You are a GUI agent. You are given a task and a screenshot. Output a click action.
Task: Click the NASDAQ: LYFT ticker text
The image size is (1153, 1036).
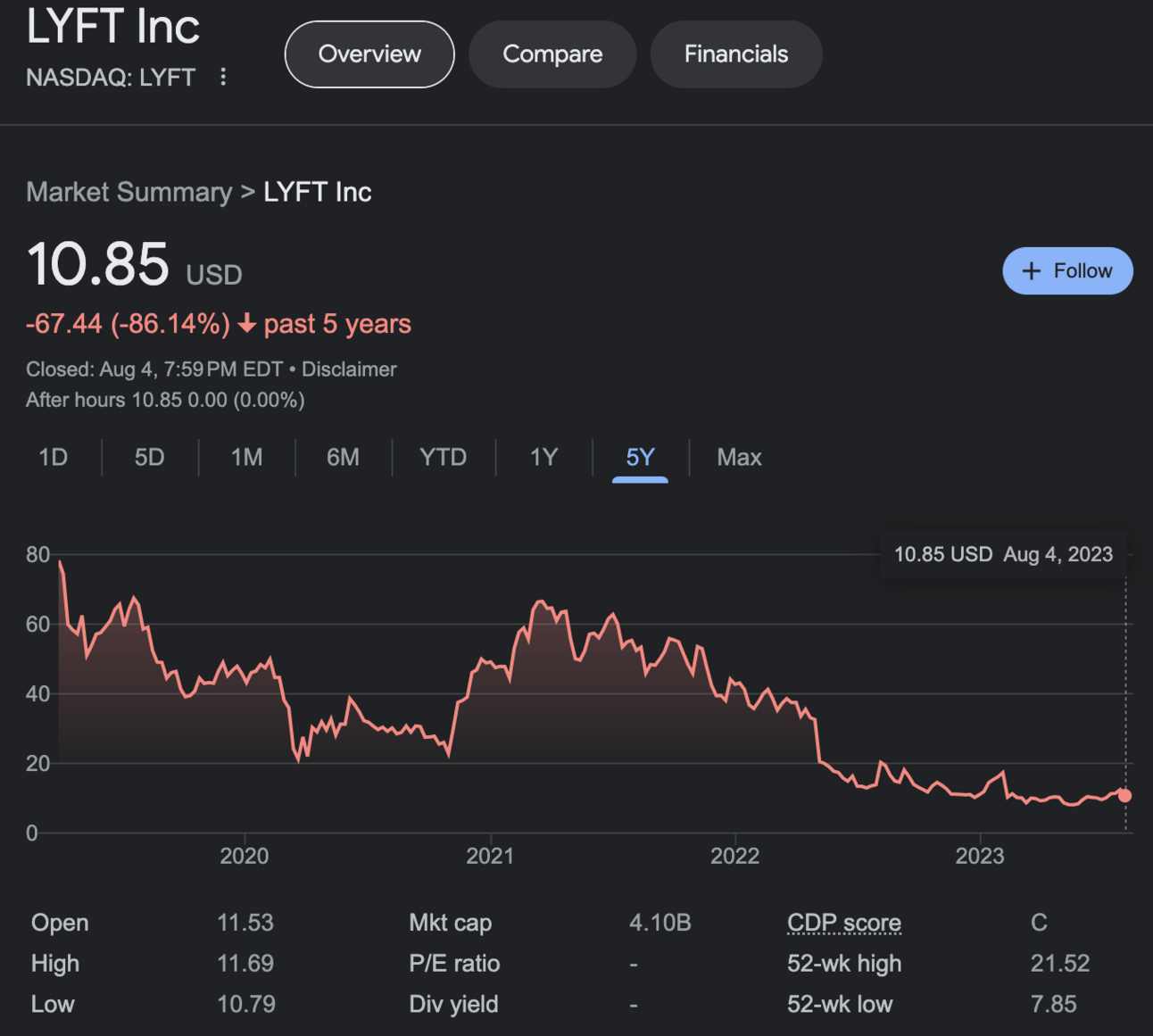[111, 78]
